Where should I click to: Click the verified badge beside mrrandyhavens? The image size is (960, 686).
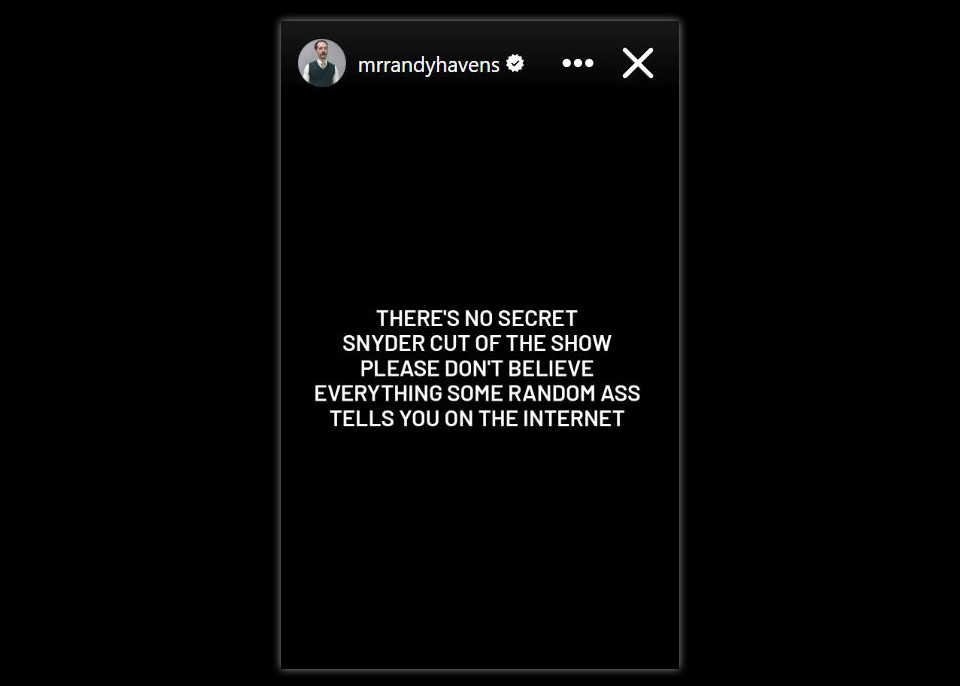tap(515, 63)
